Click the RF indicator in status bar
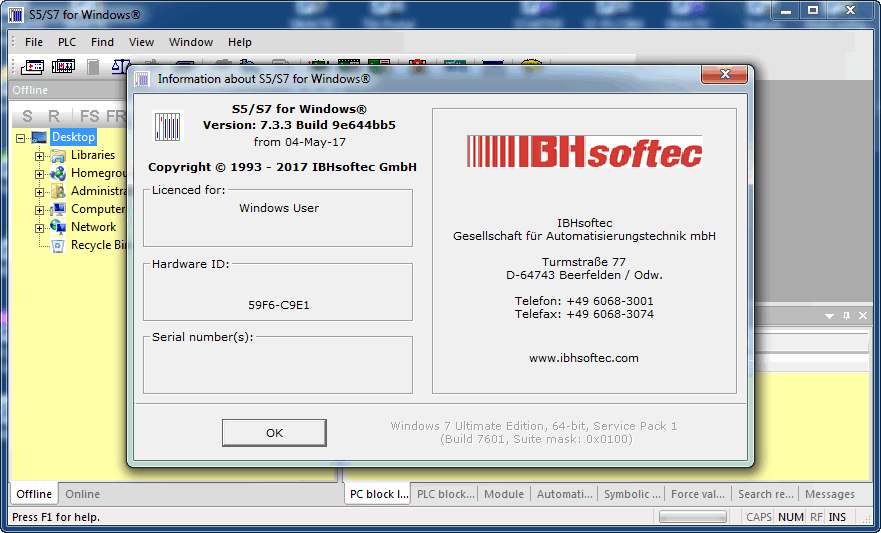The width and height of the screenshot is (881, 533). [x=816, y=517]
